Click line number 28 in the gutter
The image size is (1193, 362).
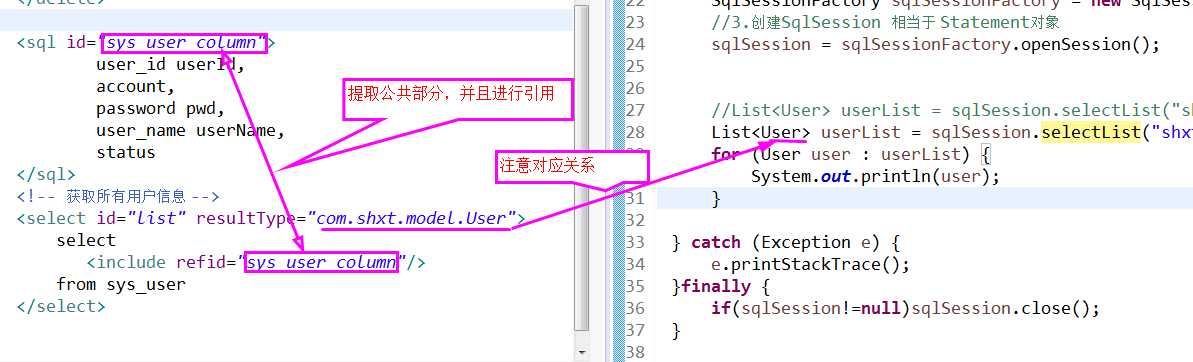pyautogui.click(x=635, y=132)
